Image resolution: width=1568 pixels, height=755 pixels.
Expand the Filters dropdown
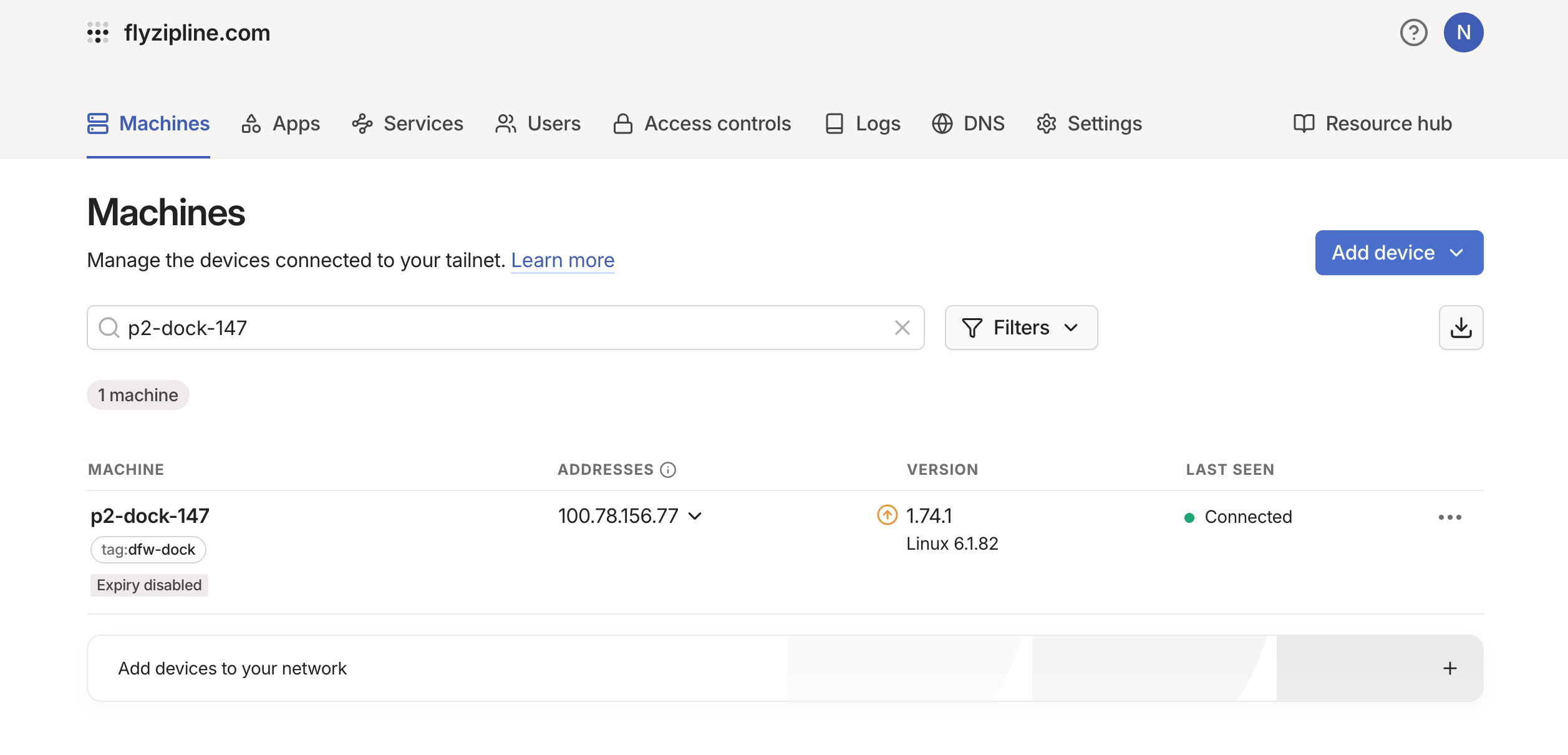[1021, 328]
